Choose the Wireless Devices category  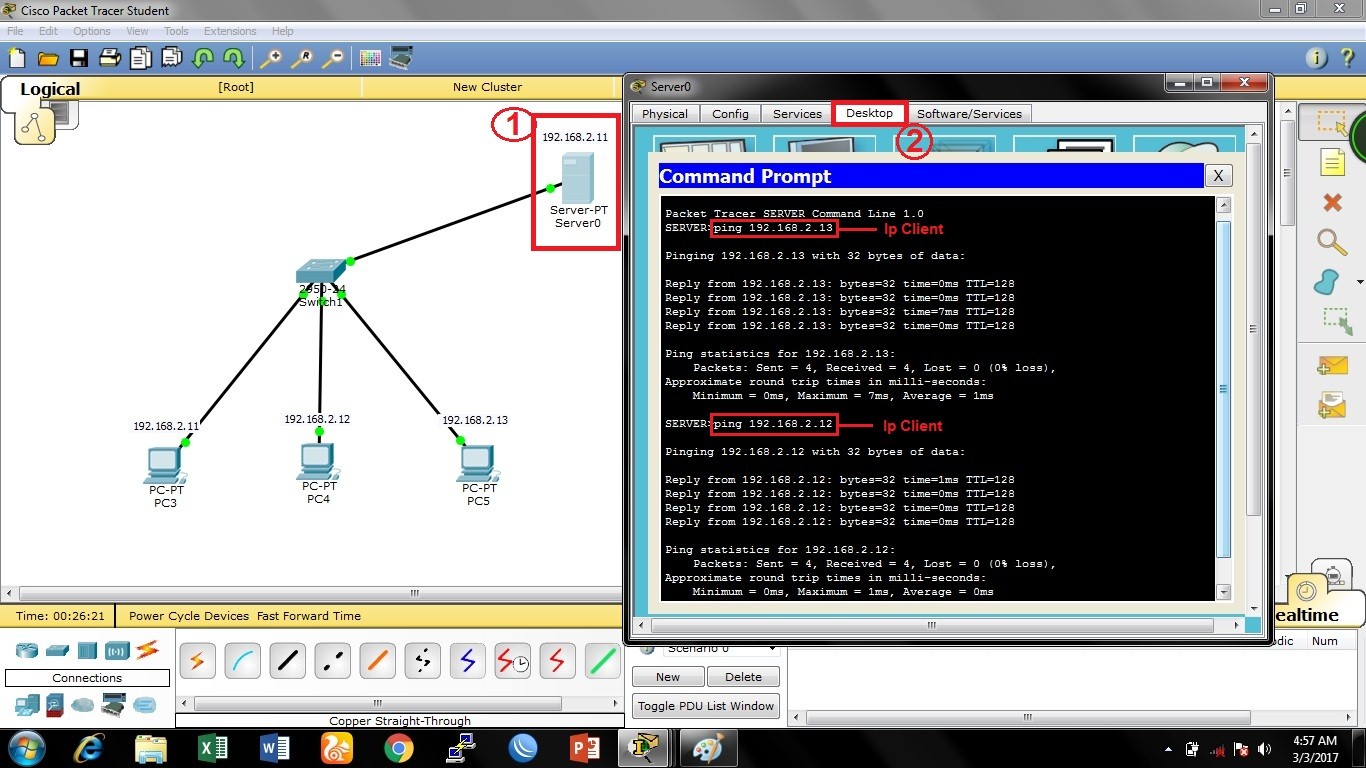point(117,650)
